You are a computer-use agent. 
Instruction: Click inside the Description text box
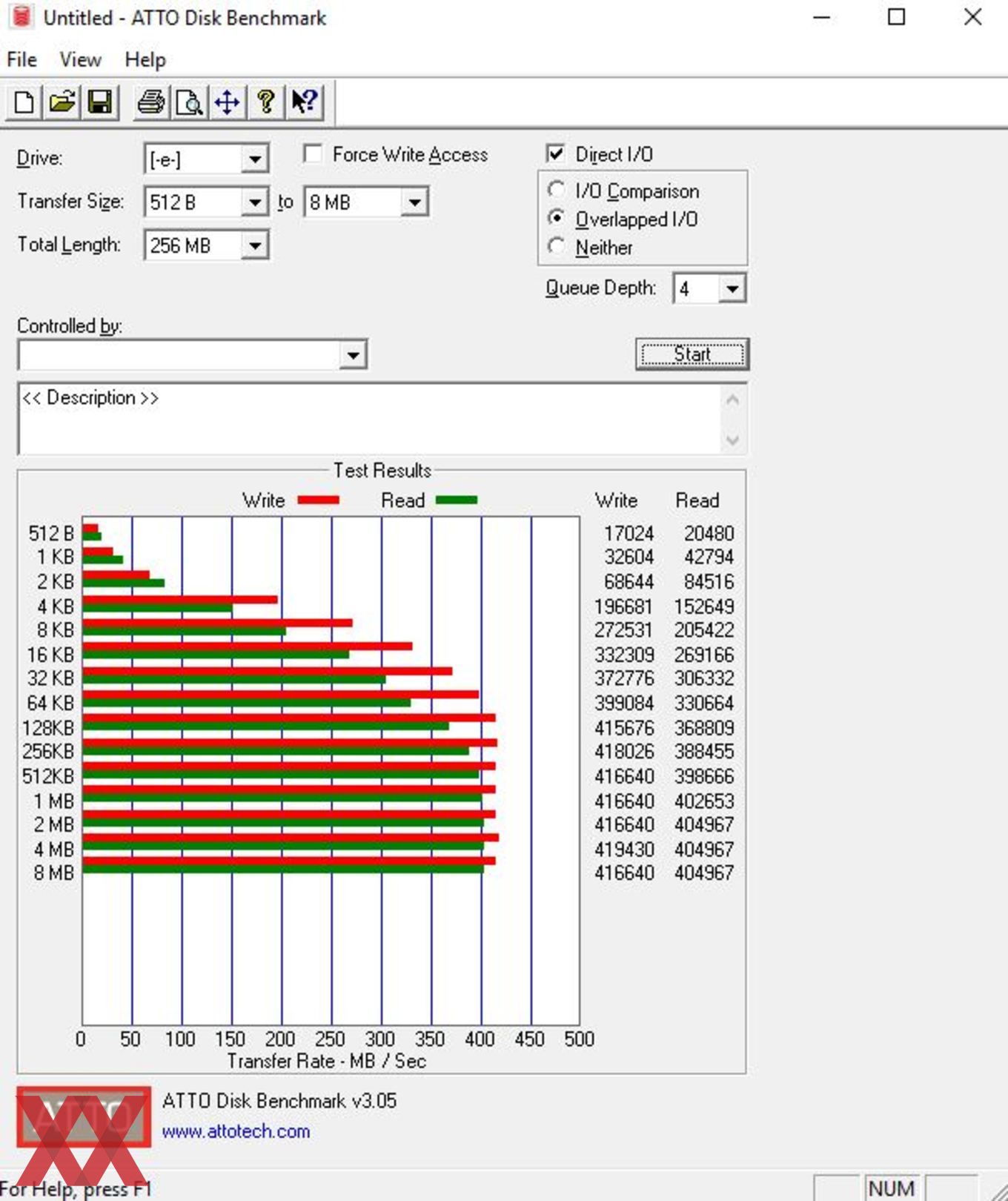(x=369, y=419)
